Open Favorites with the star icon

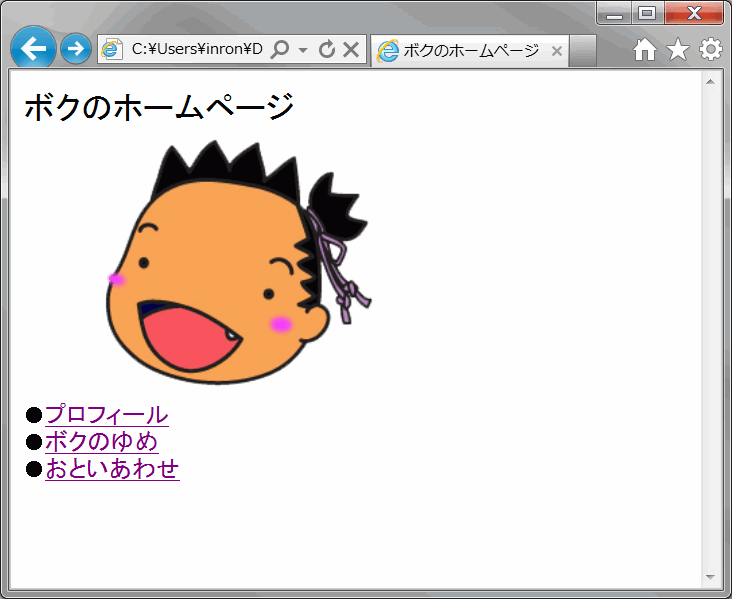(678, 50)
